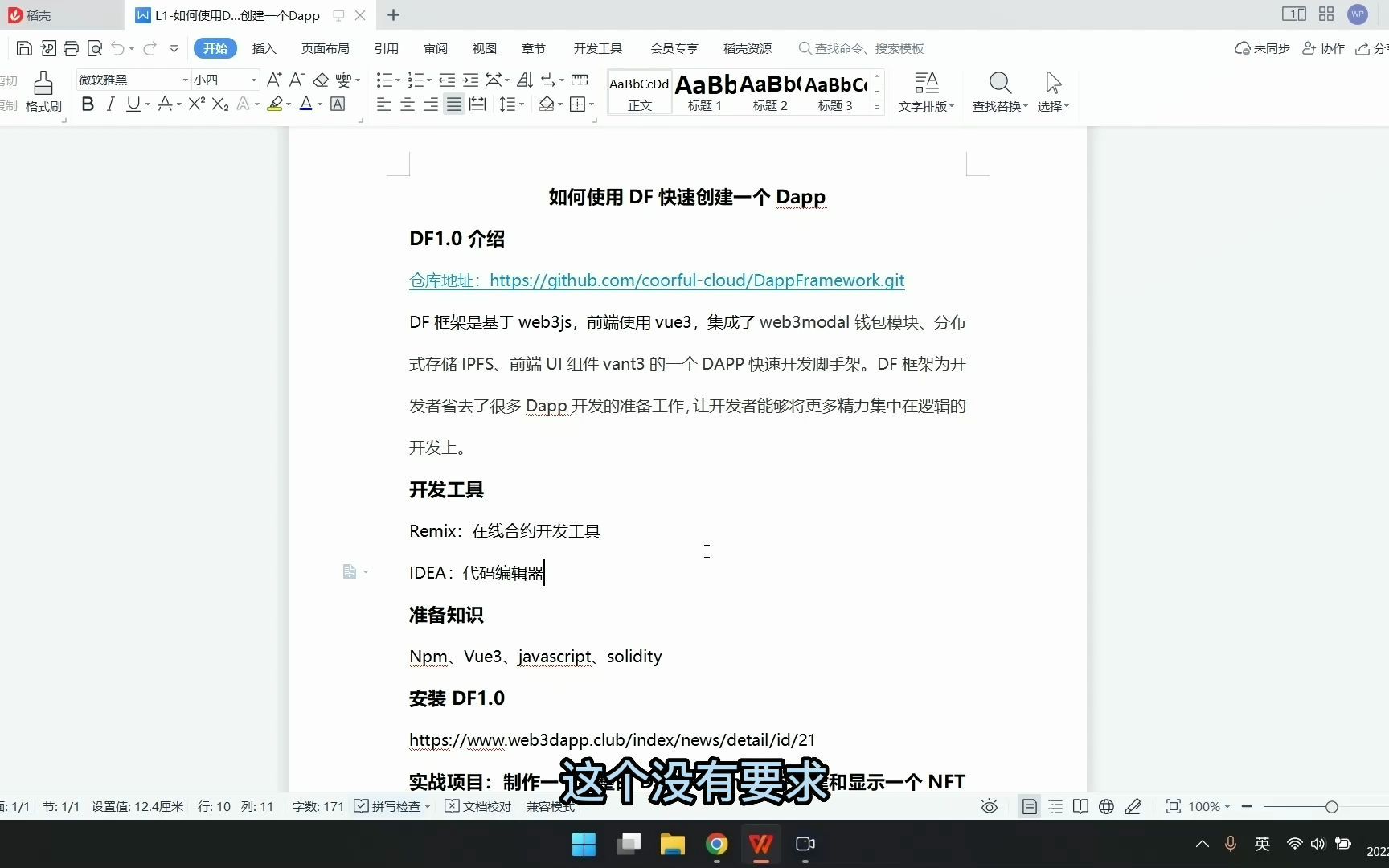Toggle show/hide ruler tab stops icon
The width and height of the screenshot is (1389, 868).
pos(580,80)
